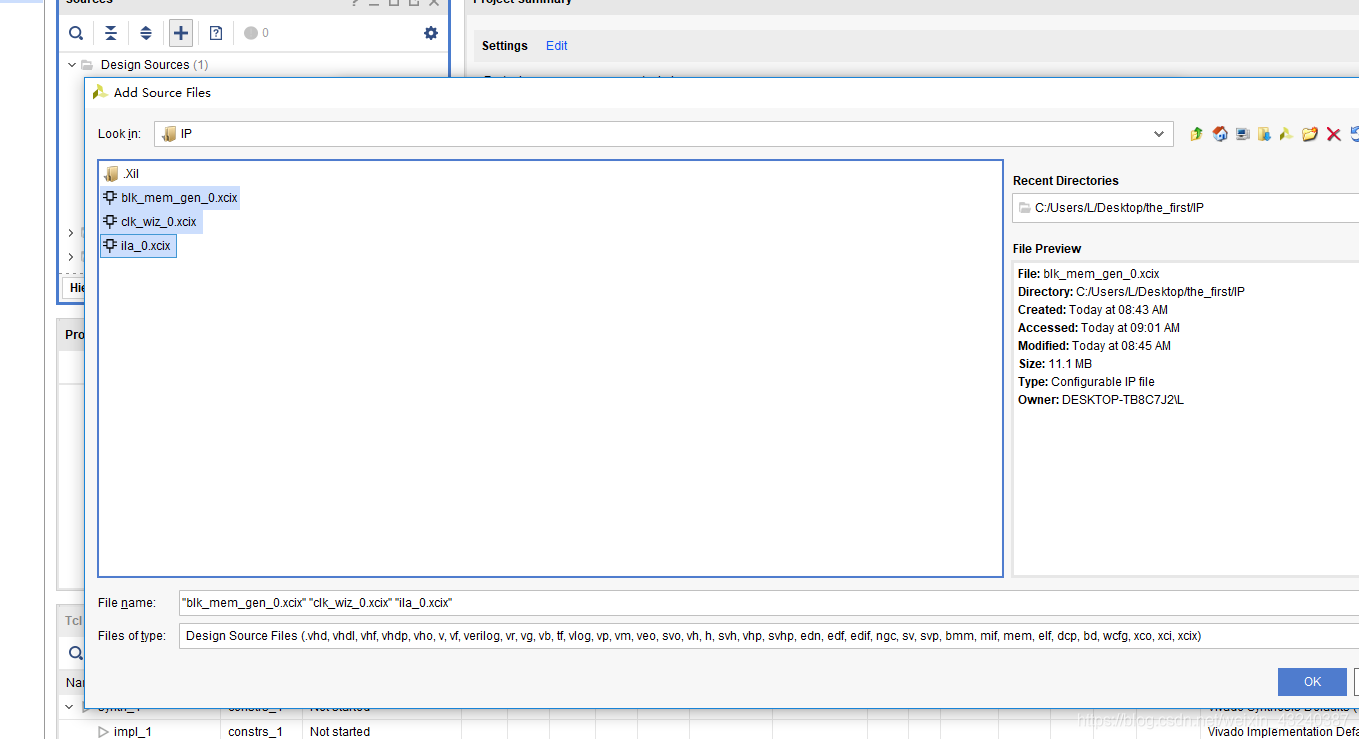Open Files of type dropdown
Screen dimensions: 1359x739
tap(768, 636)
